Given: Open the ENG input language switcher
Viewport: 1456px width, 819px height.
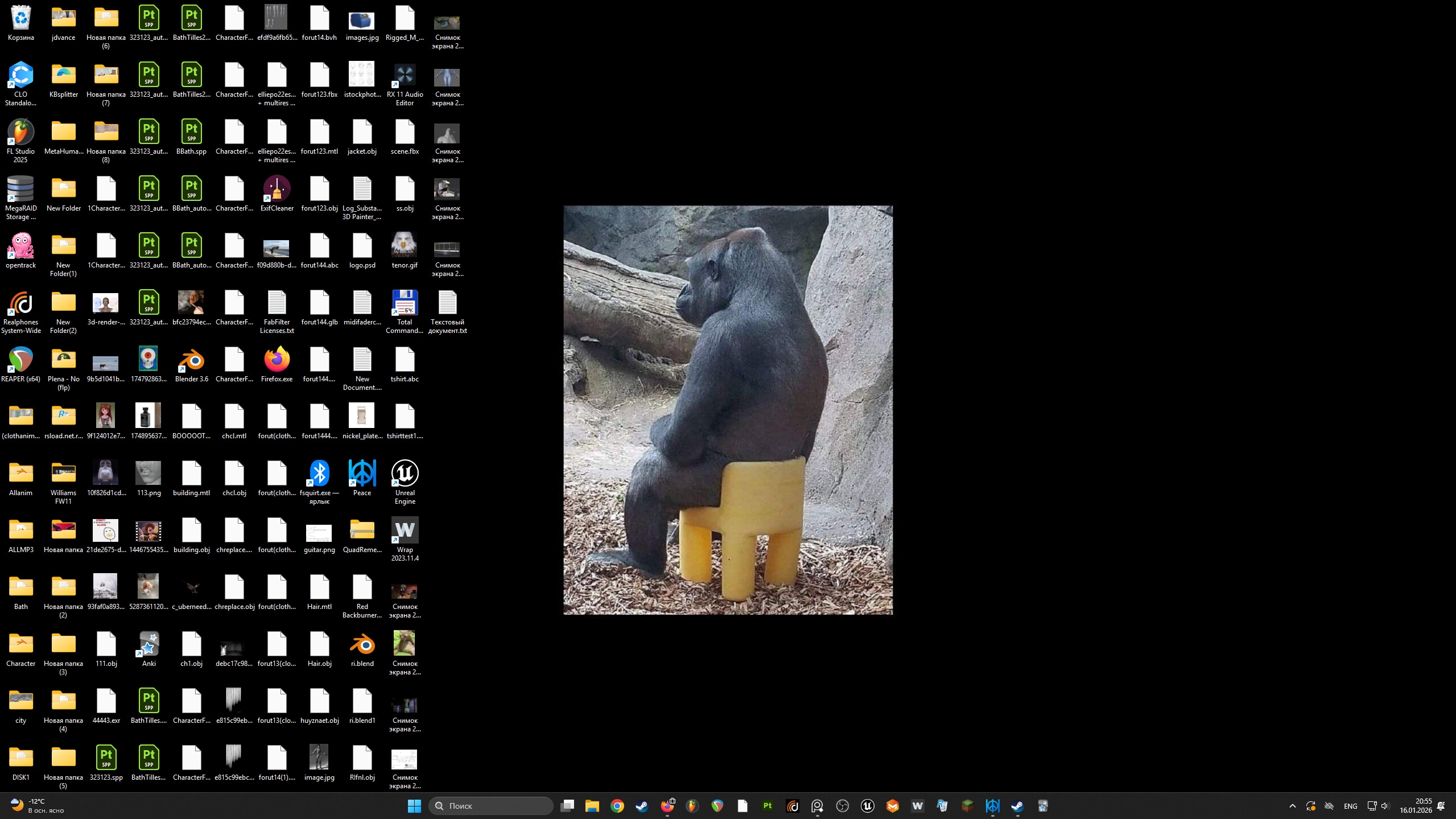Looking at the screenshot, I should tap(1350, 806).
